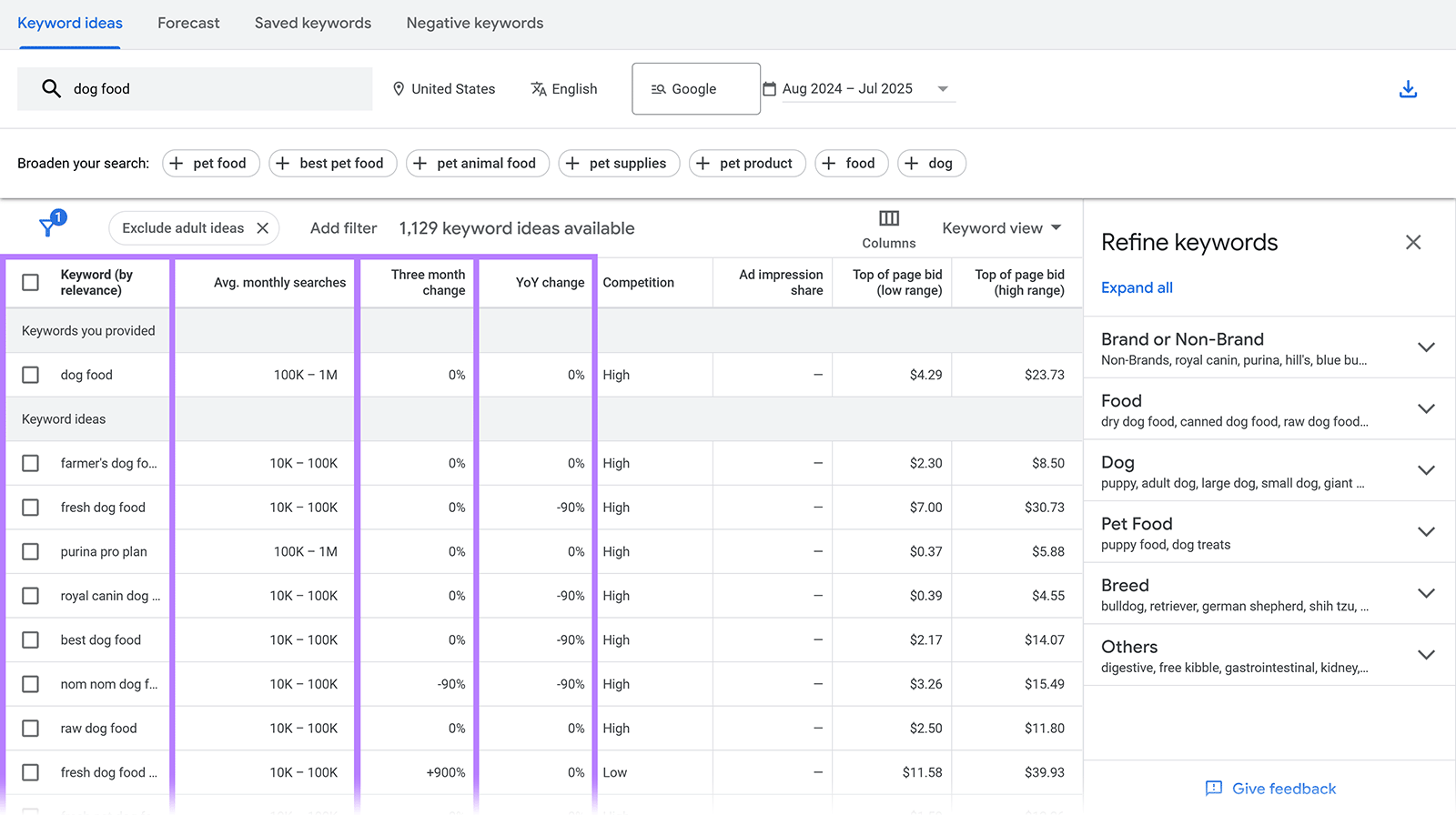Tick the purina pro plan checkbox
The image size is (1456, 815).
pyautogui.click(x=31, y=552)
